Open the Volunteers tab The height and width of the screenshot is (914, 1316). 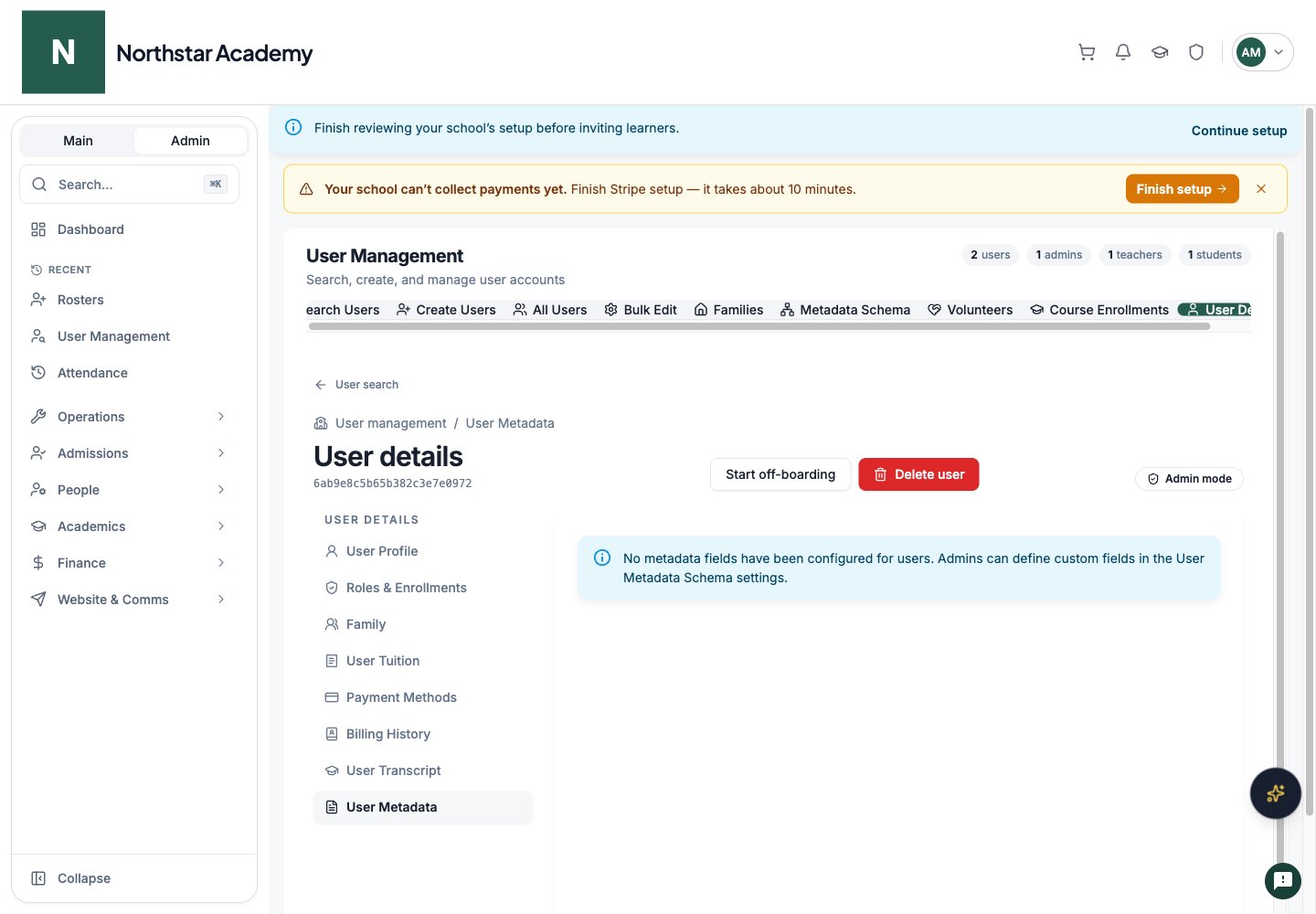(x=971, y=310)
